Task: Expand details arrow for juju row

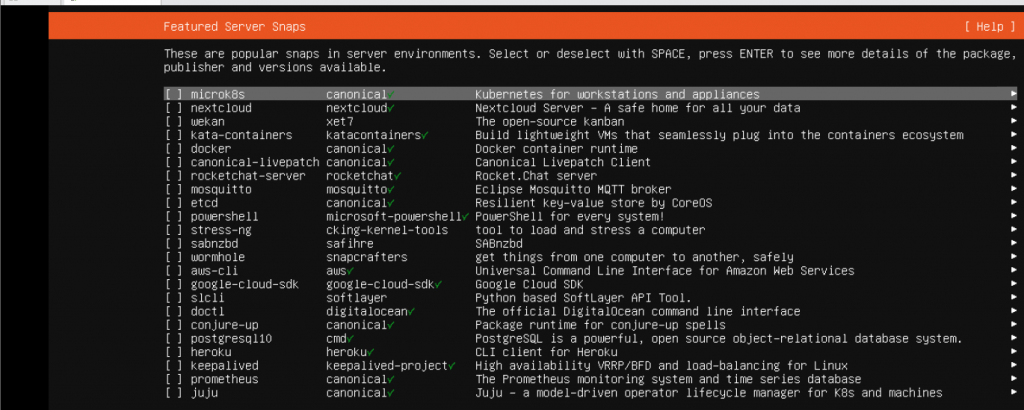Action: click(1014, 392)
